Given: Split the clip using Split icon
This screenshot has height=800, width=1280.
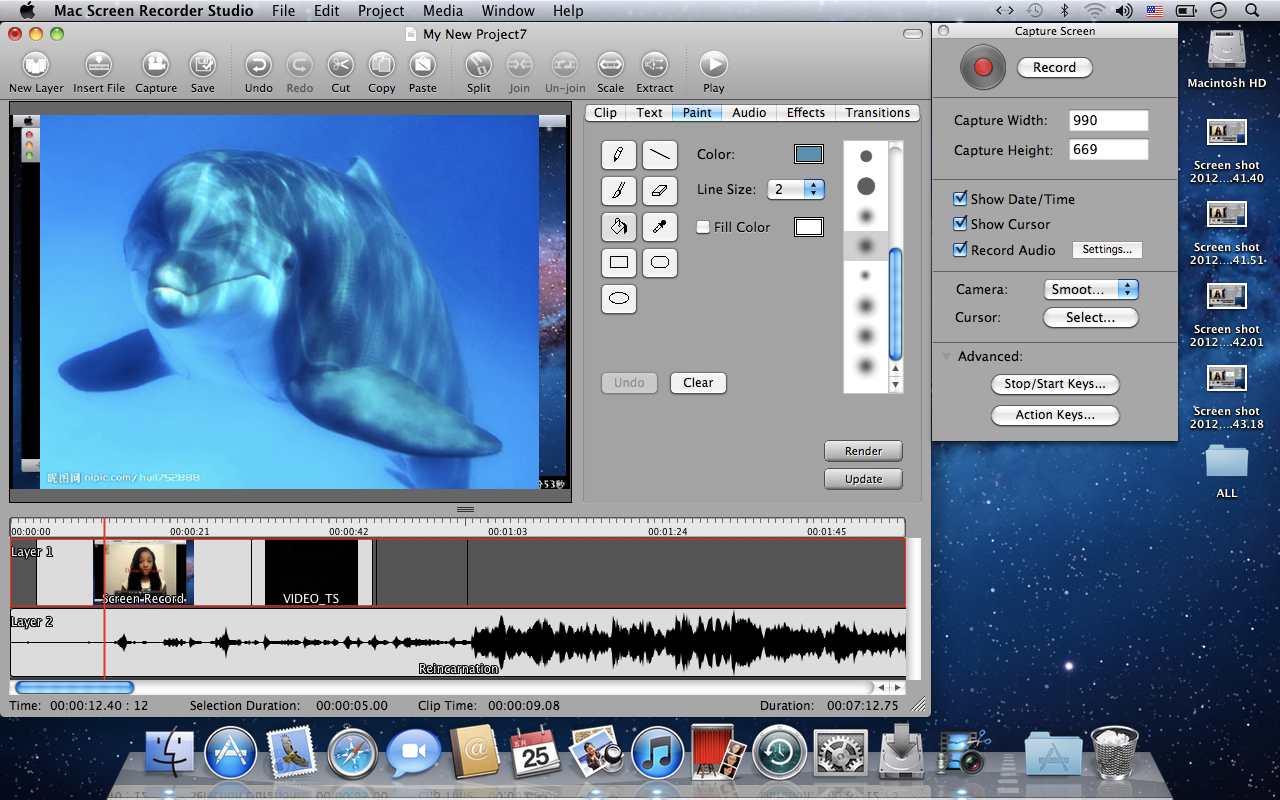Looking at the screenshot, I should coord(479,66).
